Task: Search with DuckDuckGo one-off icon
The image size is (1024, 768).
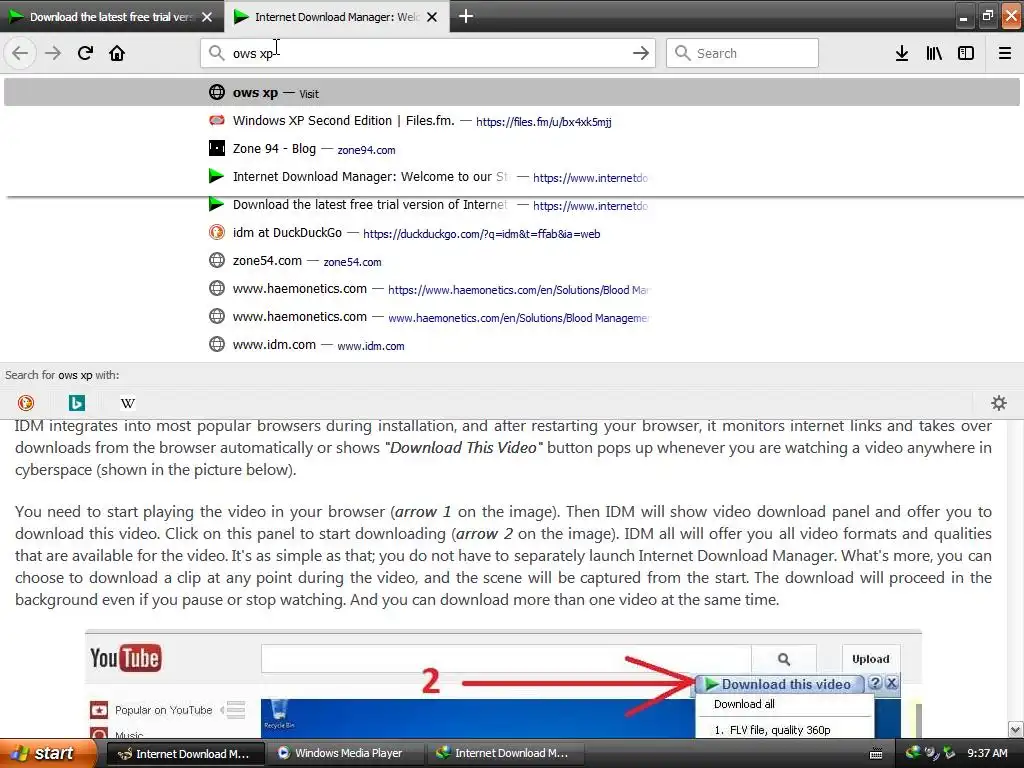Action: 25,403
